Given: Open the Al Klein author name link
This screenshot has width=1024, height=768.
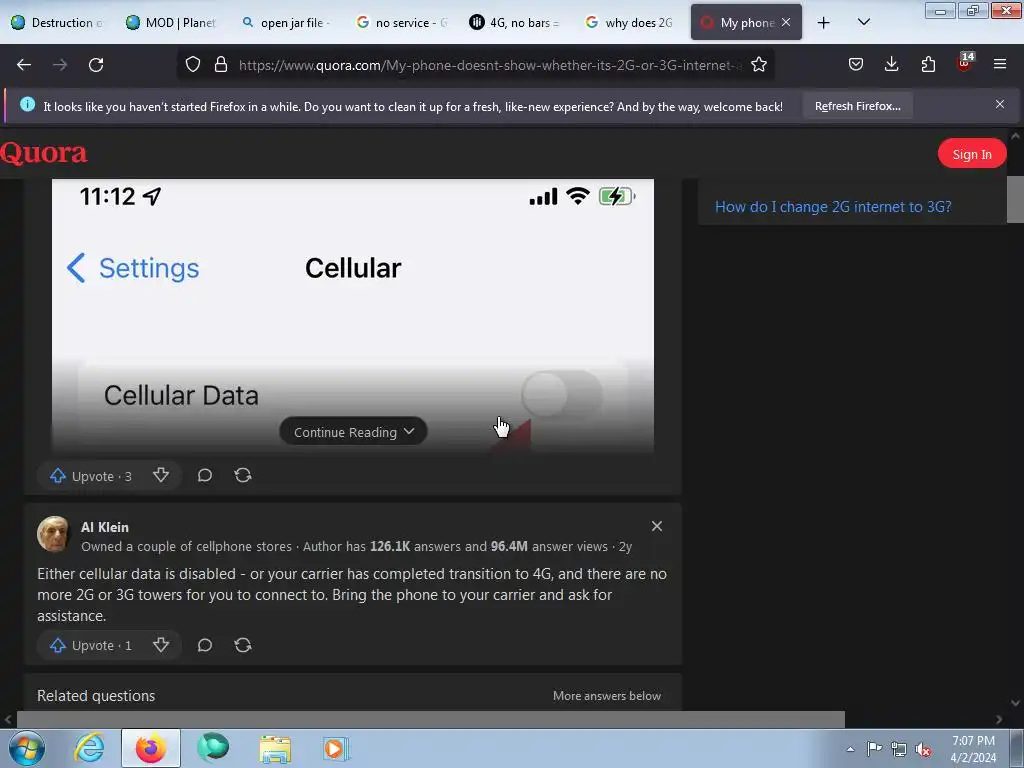Looking at the screenshot, I should (x=104, y=527).
